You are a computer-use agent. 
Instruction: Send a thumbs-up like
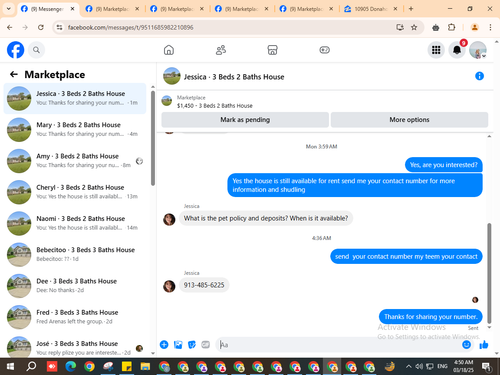point(484,345)
